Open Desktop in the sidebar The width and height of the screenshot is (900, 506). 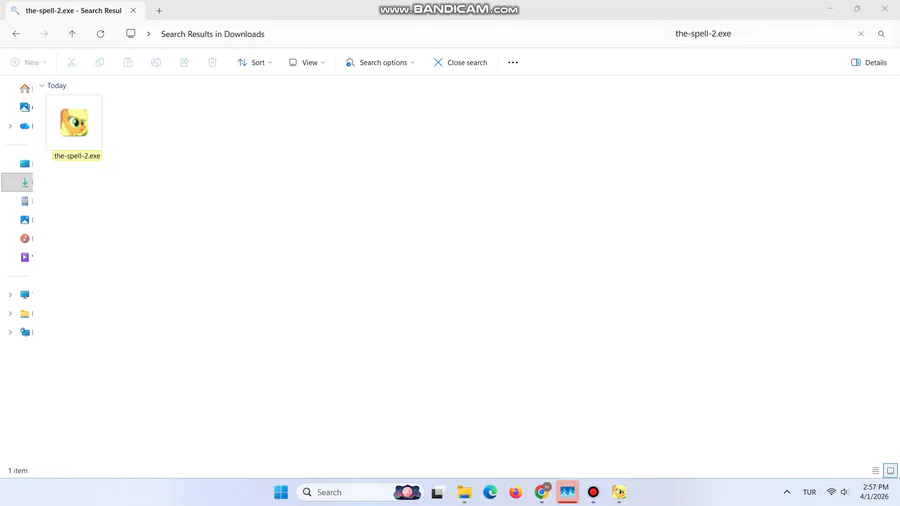pyautogui.click(x=25, y=164)
